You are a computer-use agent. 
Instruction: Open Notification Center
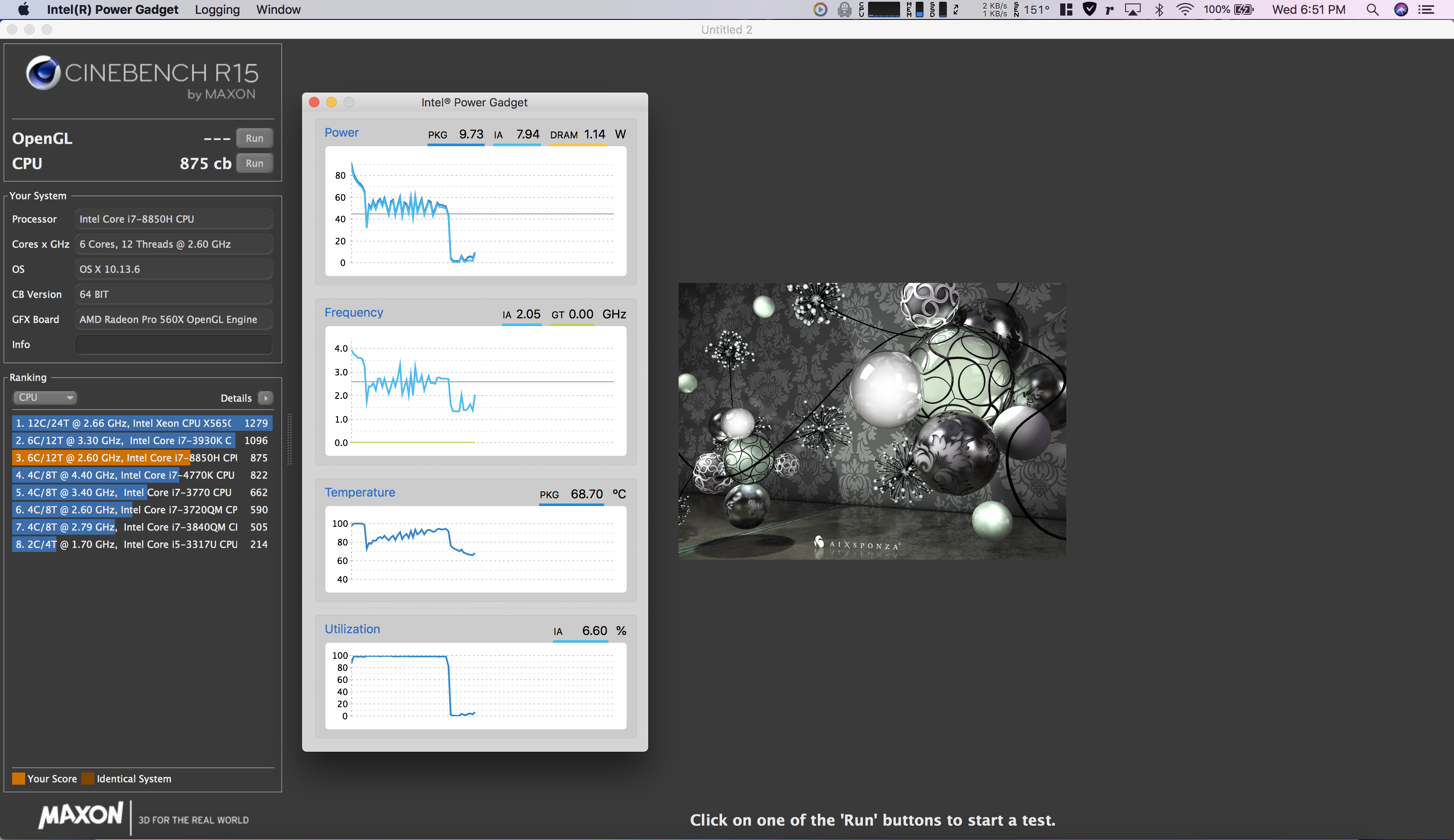(x=1426, y=9)
